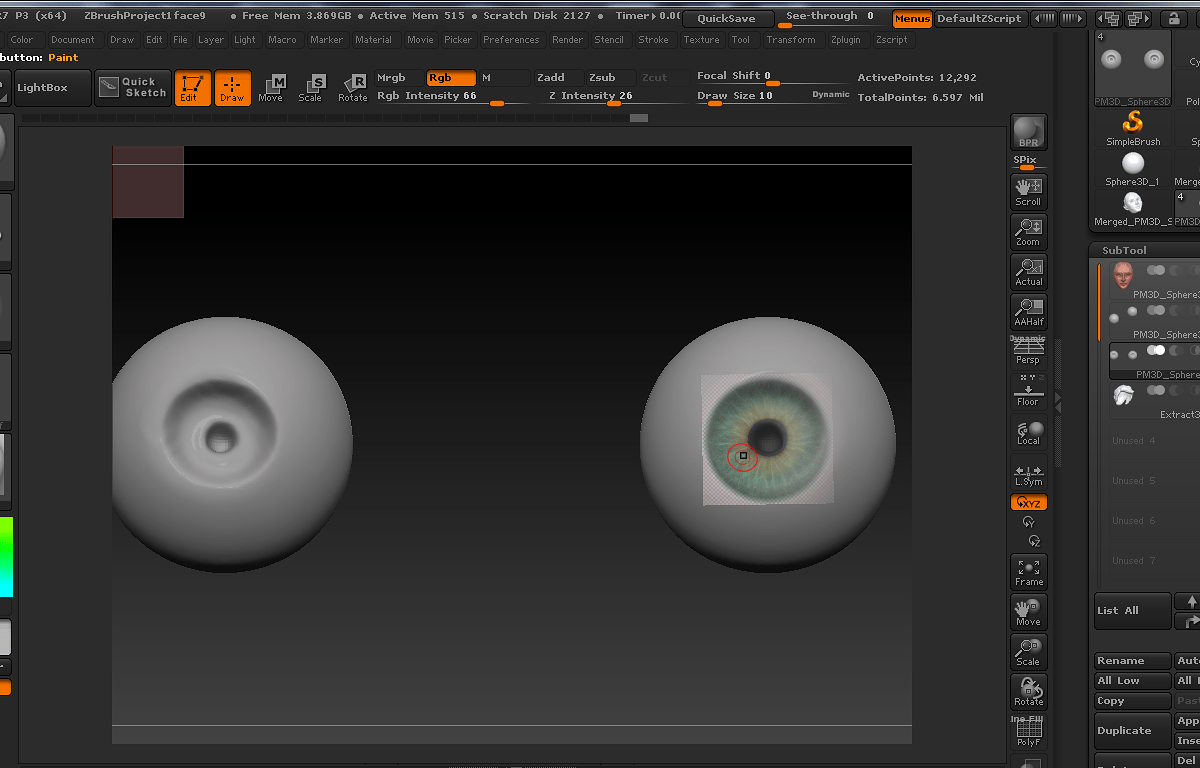Open the Stroke menu

point(654,40)
